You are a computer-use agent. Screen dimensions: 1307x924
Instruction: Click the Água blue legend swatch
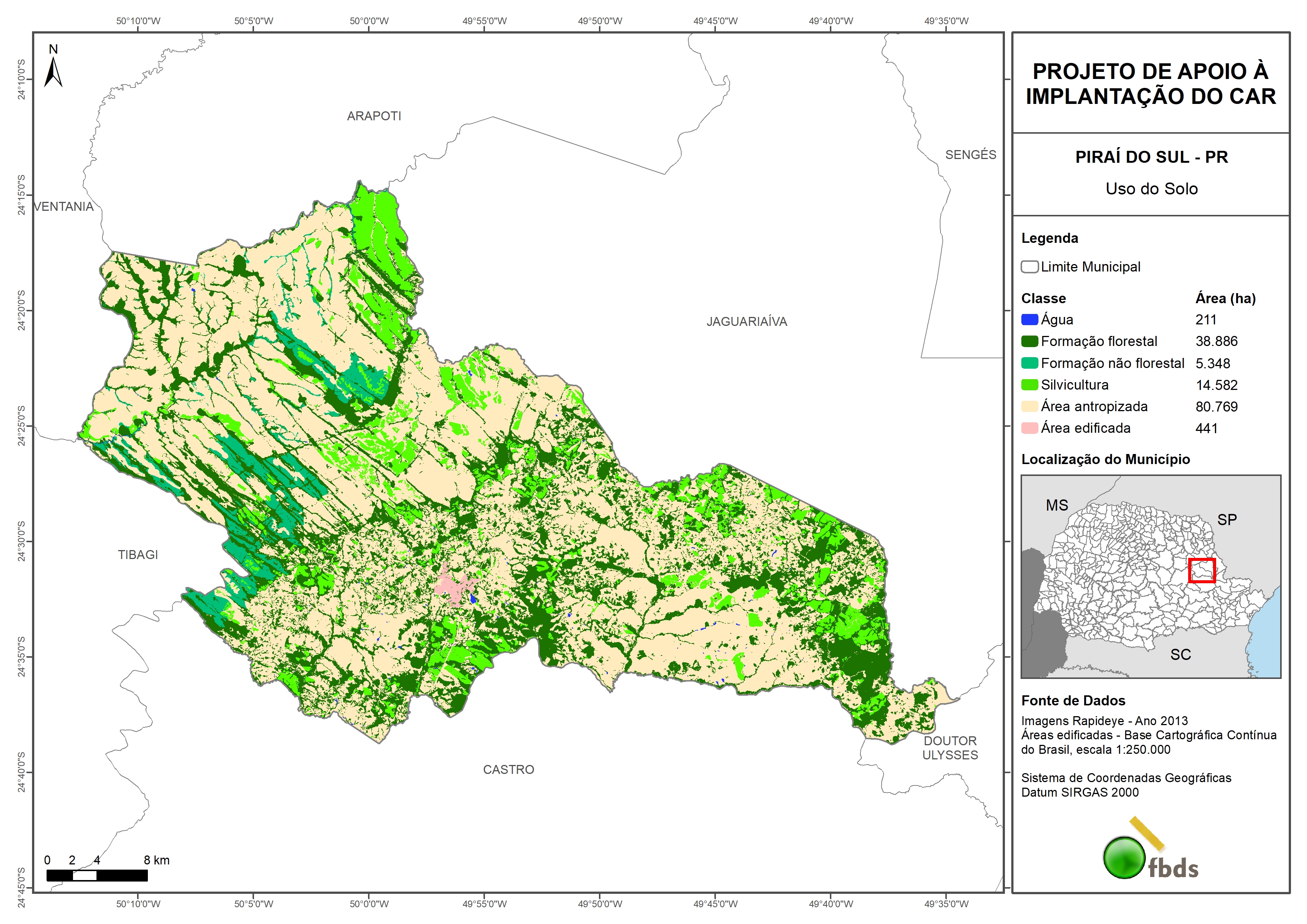tap(1029, 320)
